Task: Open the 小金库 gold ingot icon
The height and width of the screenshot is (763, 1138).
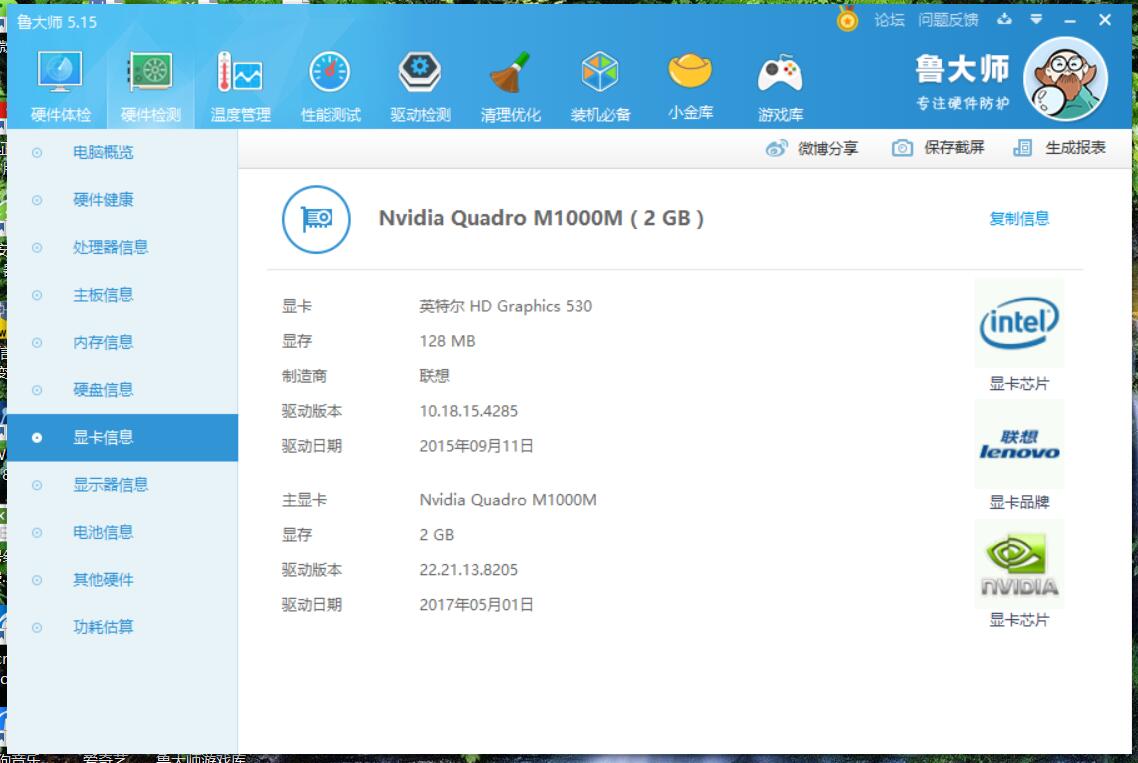Action: tap(690, 74)
